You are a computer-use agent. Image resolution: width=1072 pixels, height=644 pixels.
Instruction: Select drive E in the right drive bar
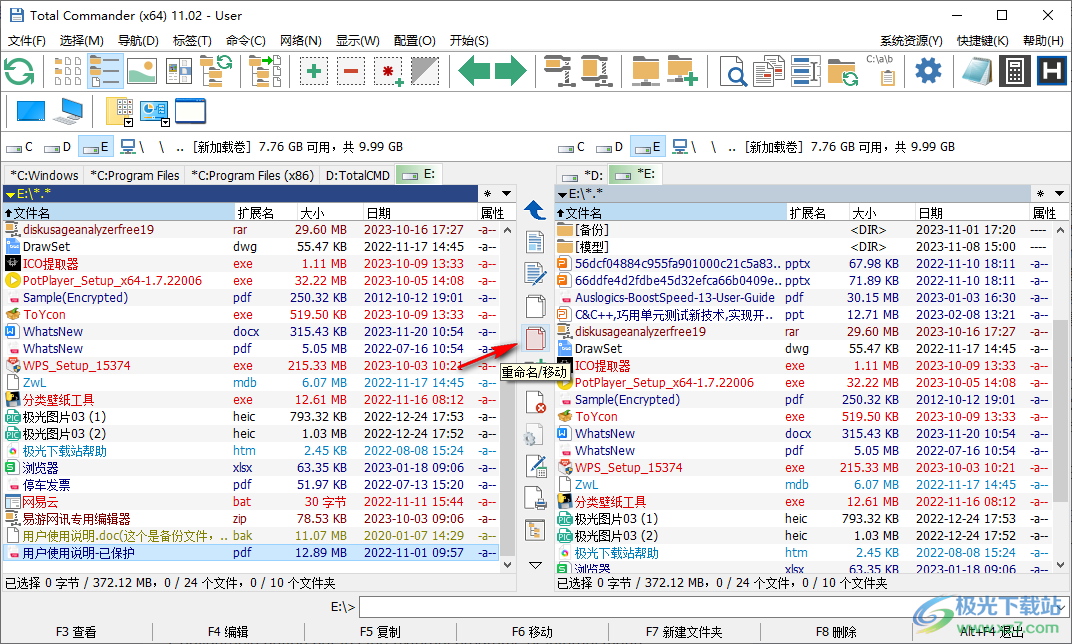click(647, 147)
